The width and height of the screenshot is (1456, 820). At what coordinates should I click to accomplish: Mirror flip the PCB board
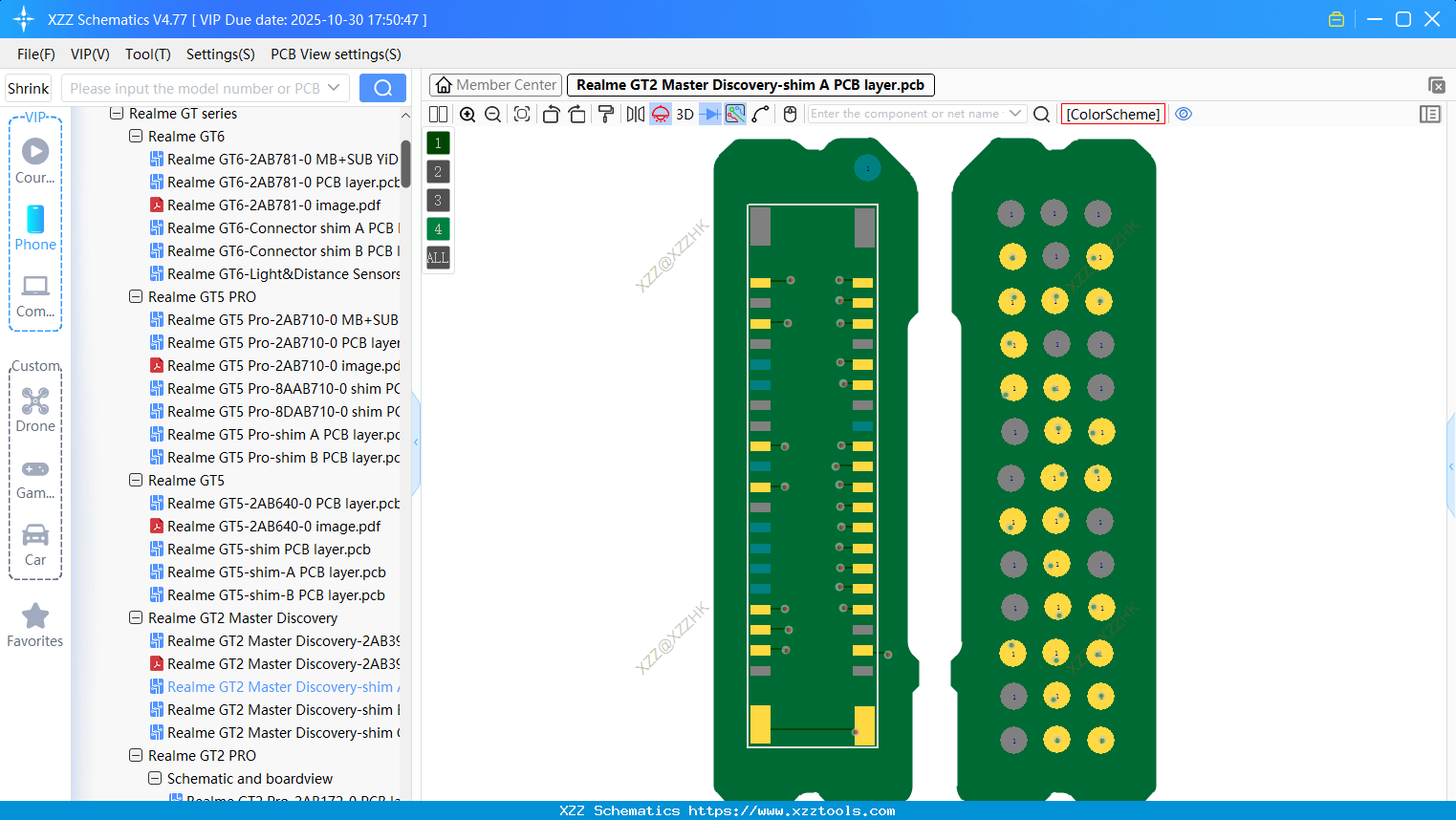point(636,115)
